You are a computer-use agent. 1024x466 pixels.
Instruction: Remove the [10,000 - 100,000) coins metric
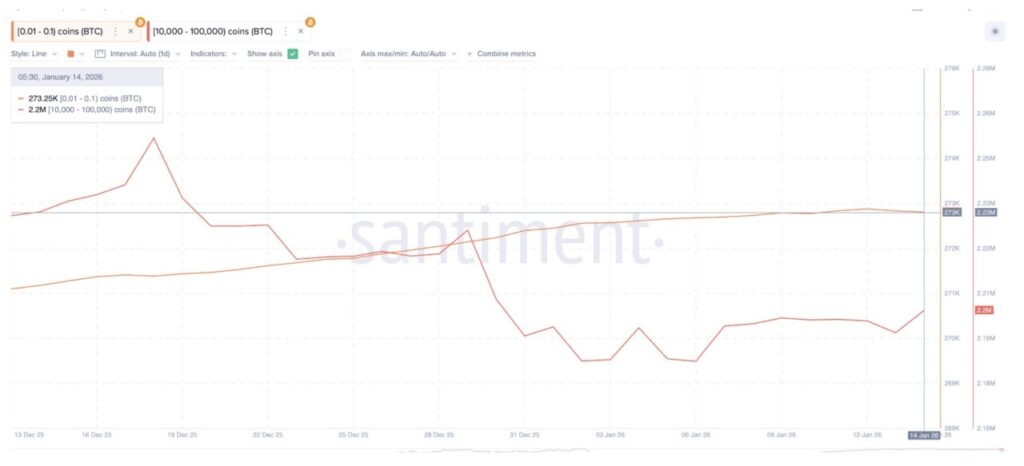pyautogui.click(x=301, y=31)
